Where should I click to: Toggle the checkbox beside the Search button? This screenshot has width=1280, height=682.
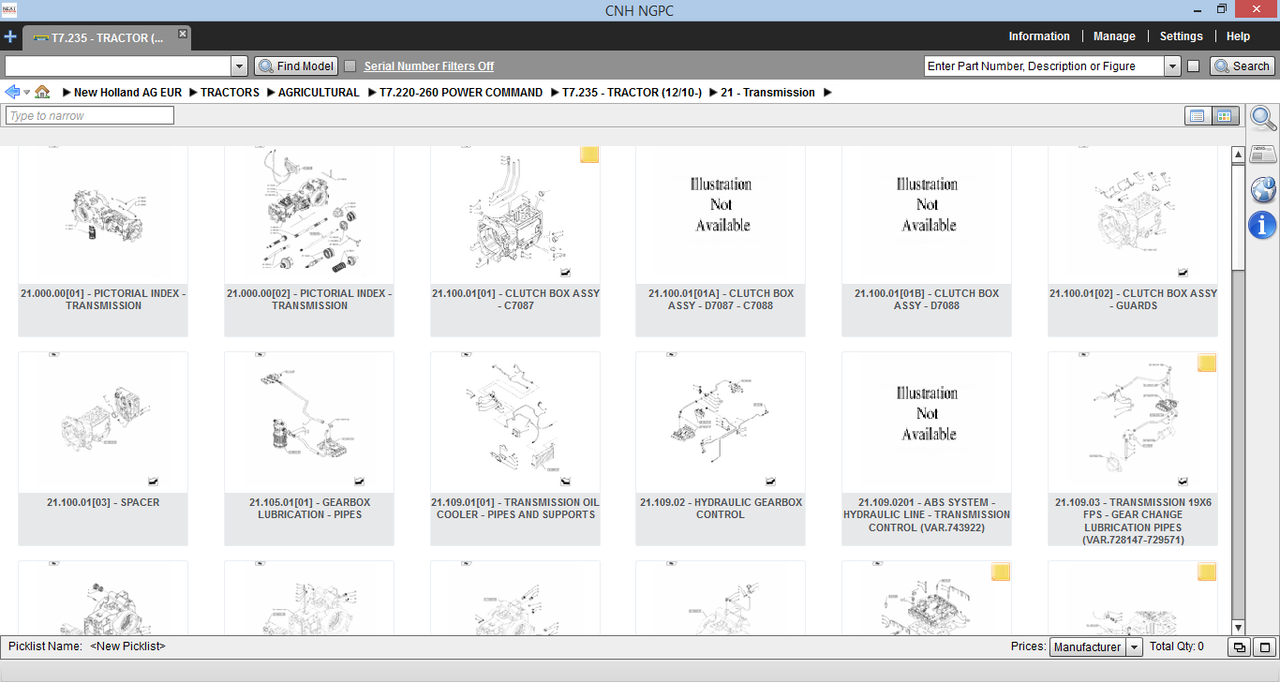coord(1193,66)
